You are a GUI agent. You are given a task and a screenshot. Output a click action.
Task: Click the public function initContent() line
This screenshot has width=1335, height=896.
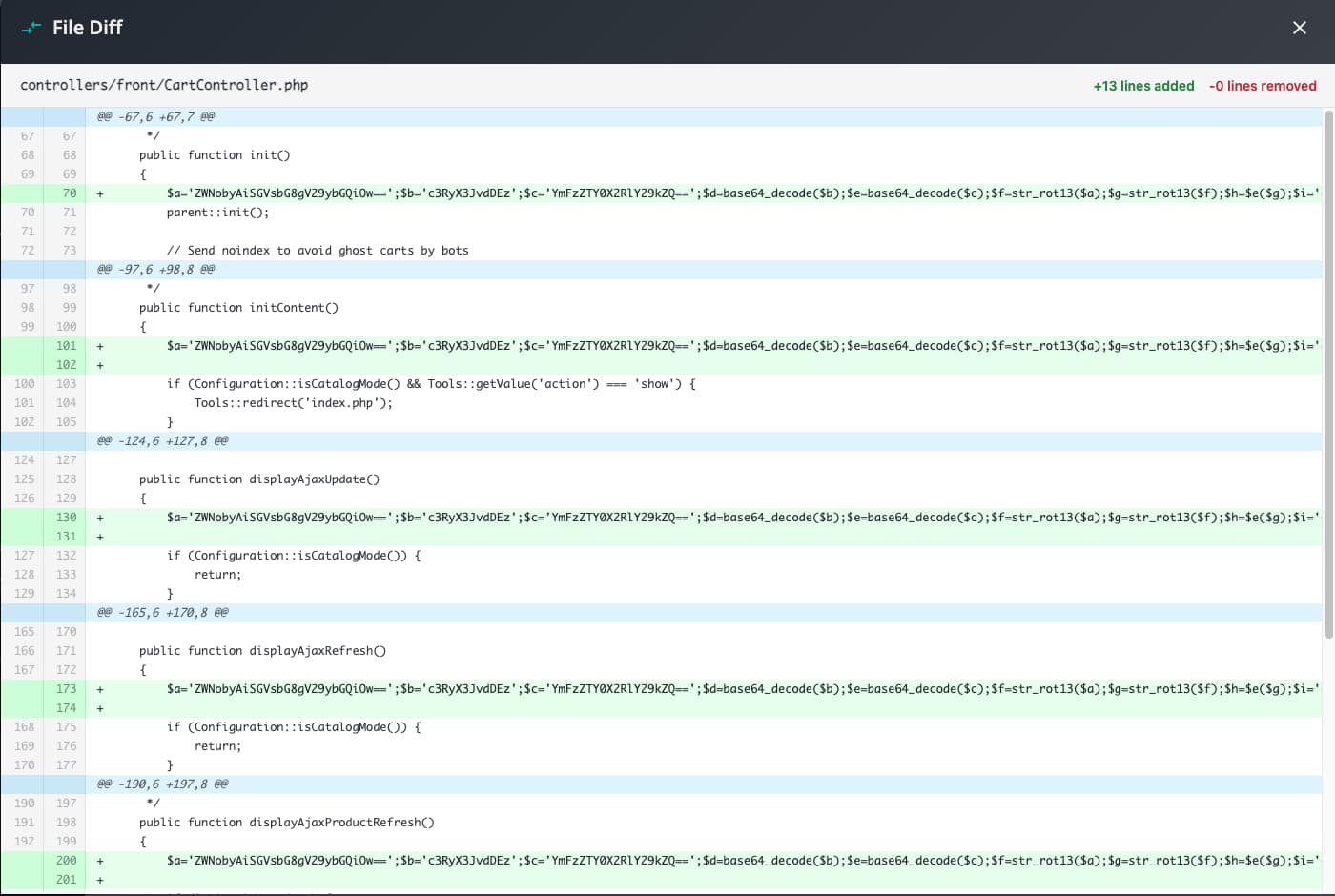(x=238, y=308)
